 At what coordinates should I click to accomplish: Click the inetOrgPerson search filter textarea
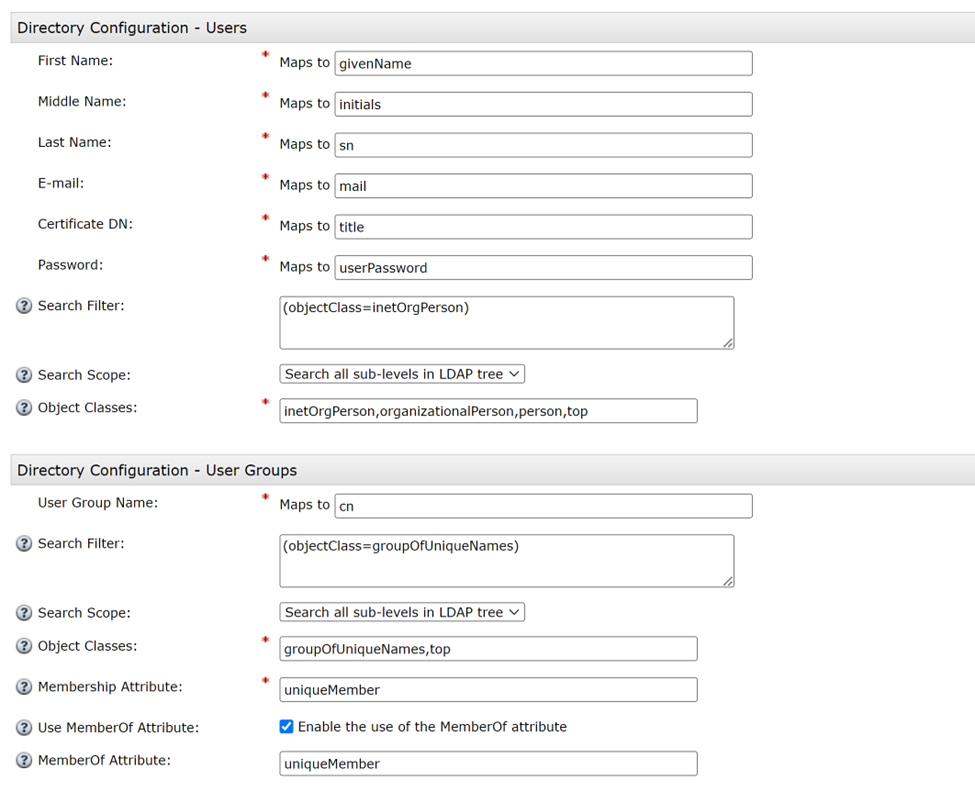coord(506,323)
